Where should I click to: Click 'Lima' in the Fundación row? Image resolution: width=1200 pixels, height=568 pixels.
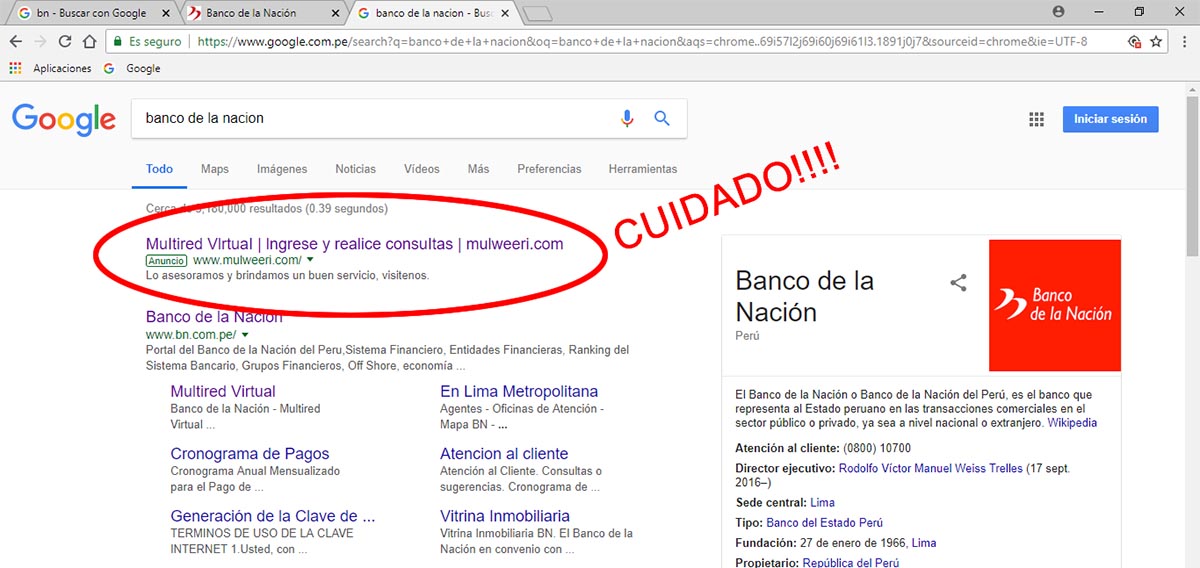click(x=924, y=543)
